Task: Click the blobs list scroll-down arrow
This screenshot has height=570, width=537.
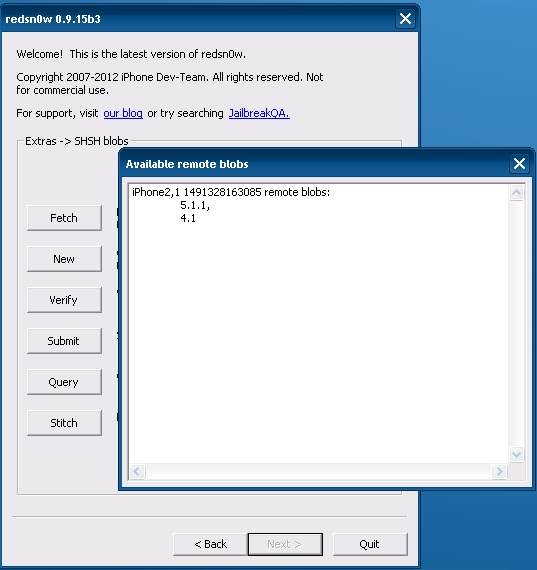Action: click(x=516, y=454)
